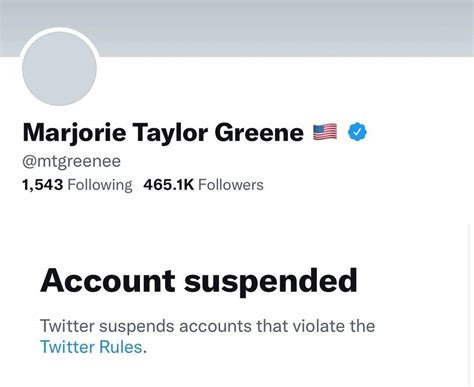Click the word Marjorie in the name
Screen dimensions: 474x387
tap(74, 133)
